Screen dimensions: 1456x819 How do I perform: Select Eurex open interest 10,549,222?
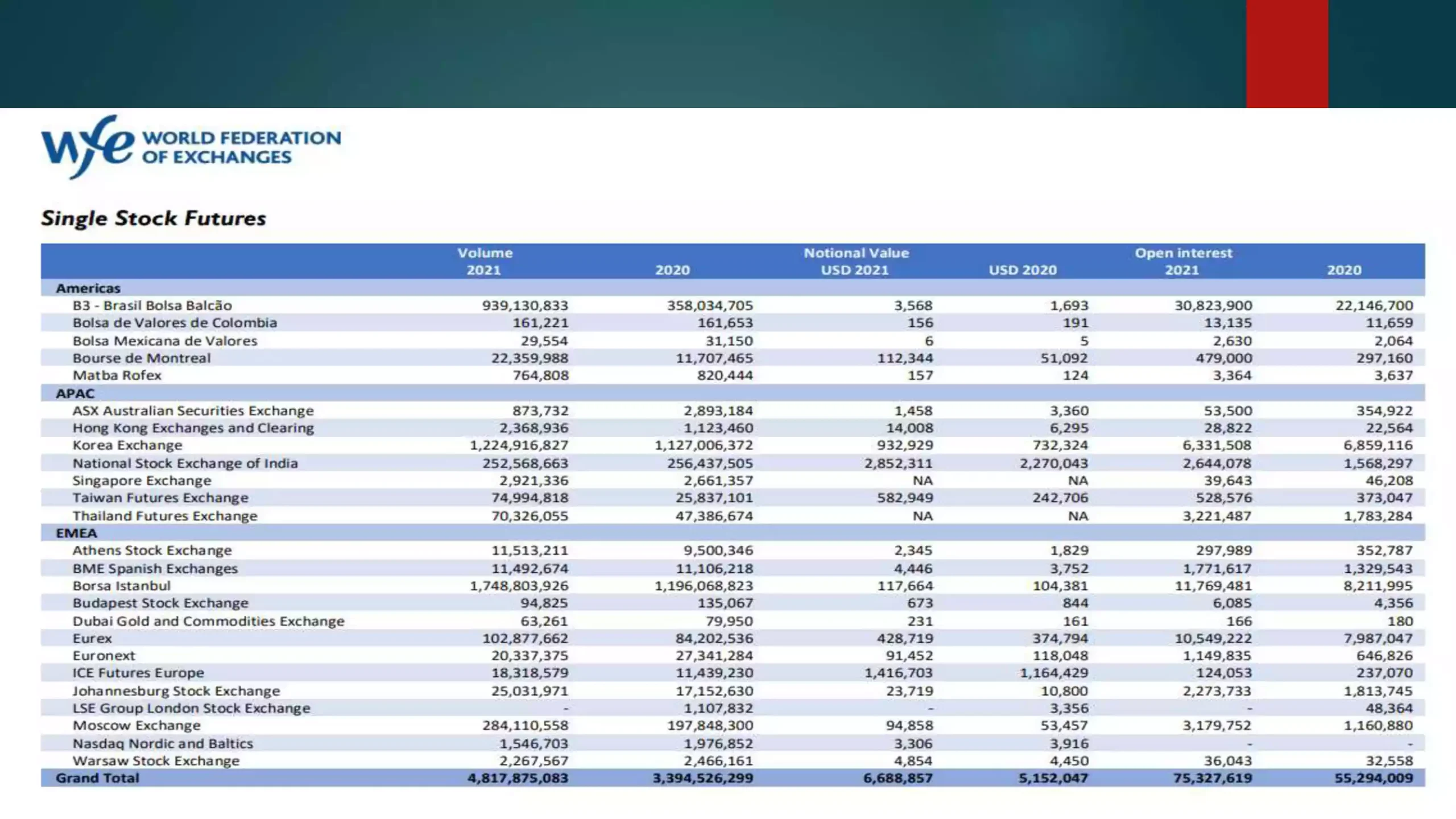[x=1213, y=638]
